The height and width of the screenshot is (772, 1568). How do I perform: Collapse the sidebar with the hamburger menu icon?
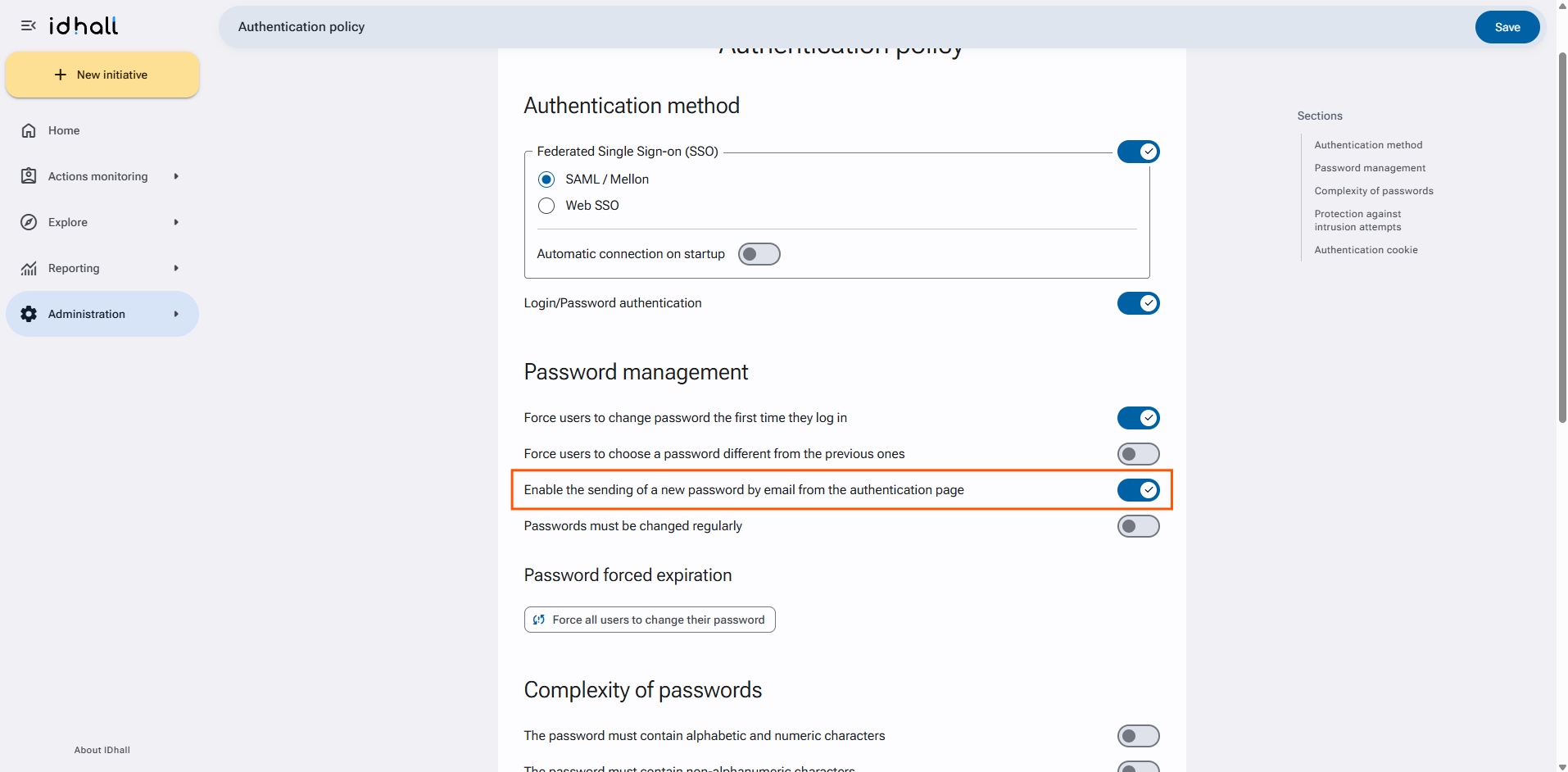29,26
